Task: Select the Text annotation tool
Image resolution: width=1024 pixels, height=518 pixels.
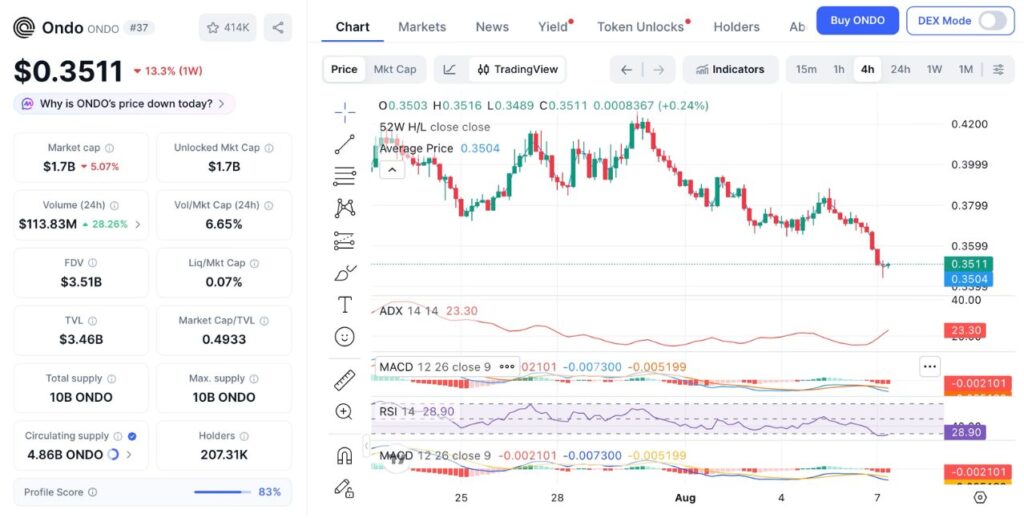Action: pos(345,304)
